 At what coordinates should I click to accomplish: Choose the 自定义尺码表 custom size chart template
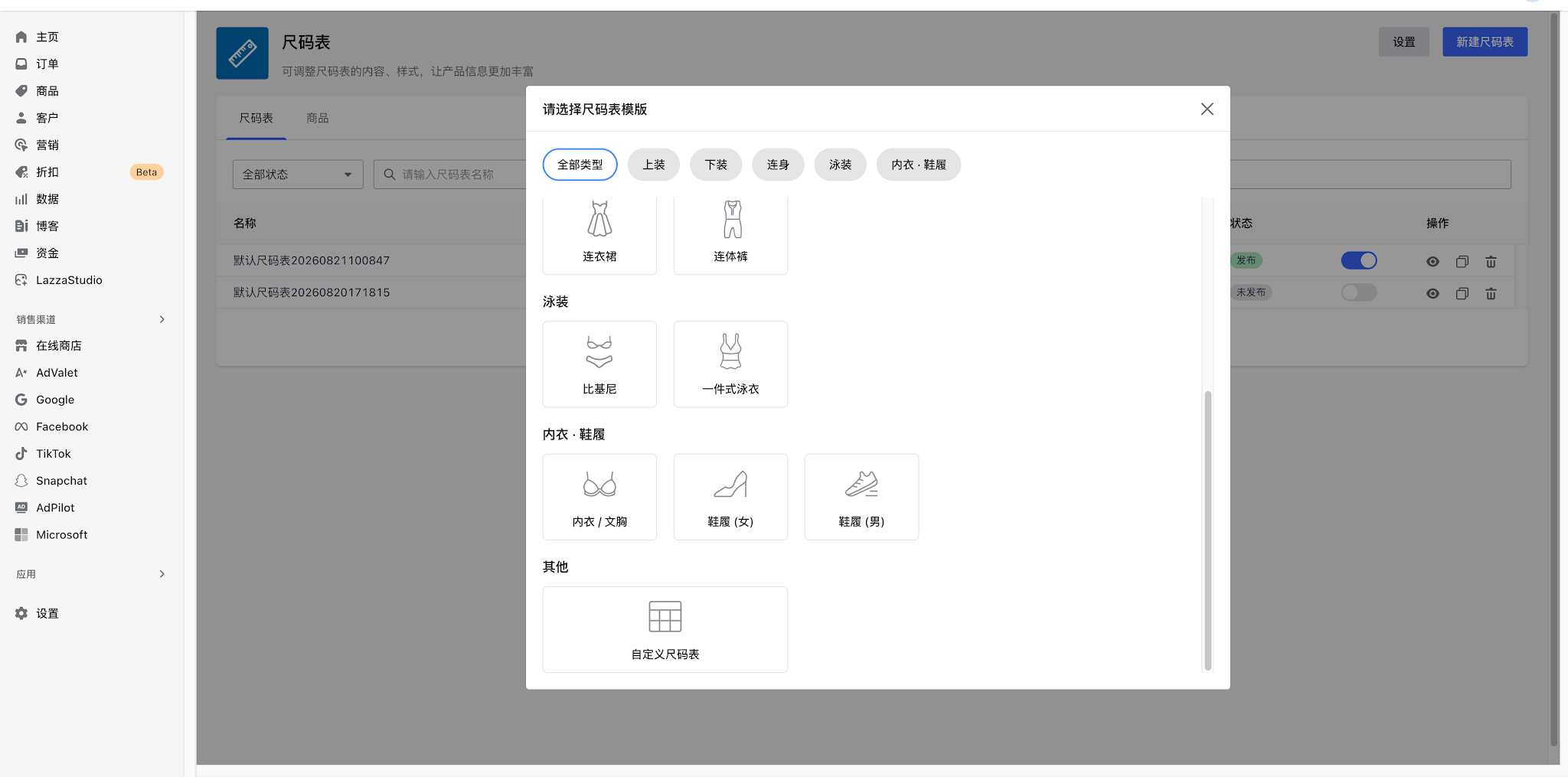pos(665,629)
